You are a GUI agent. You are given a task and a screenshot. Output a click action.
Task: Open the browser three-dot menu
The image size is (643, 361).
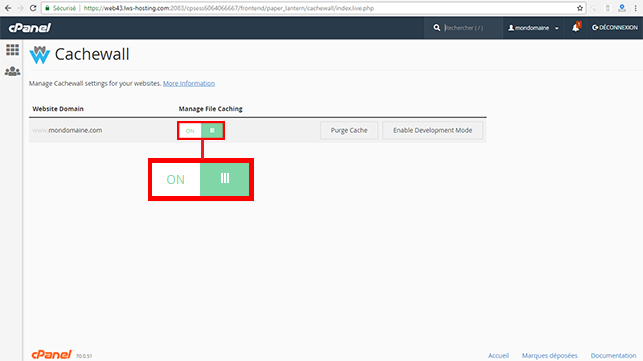click(x=636, y=8)
